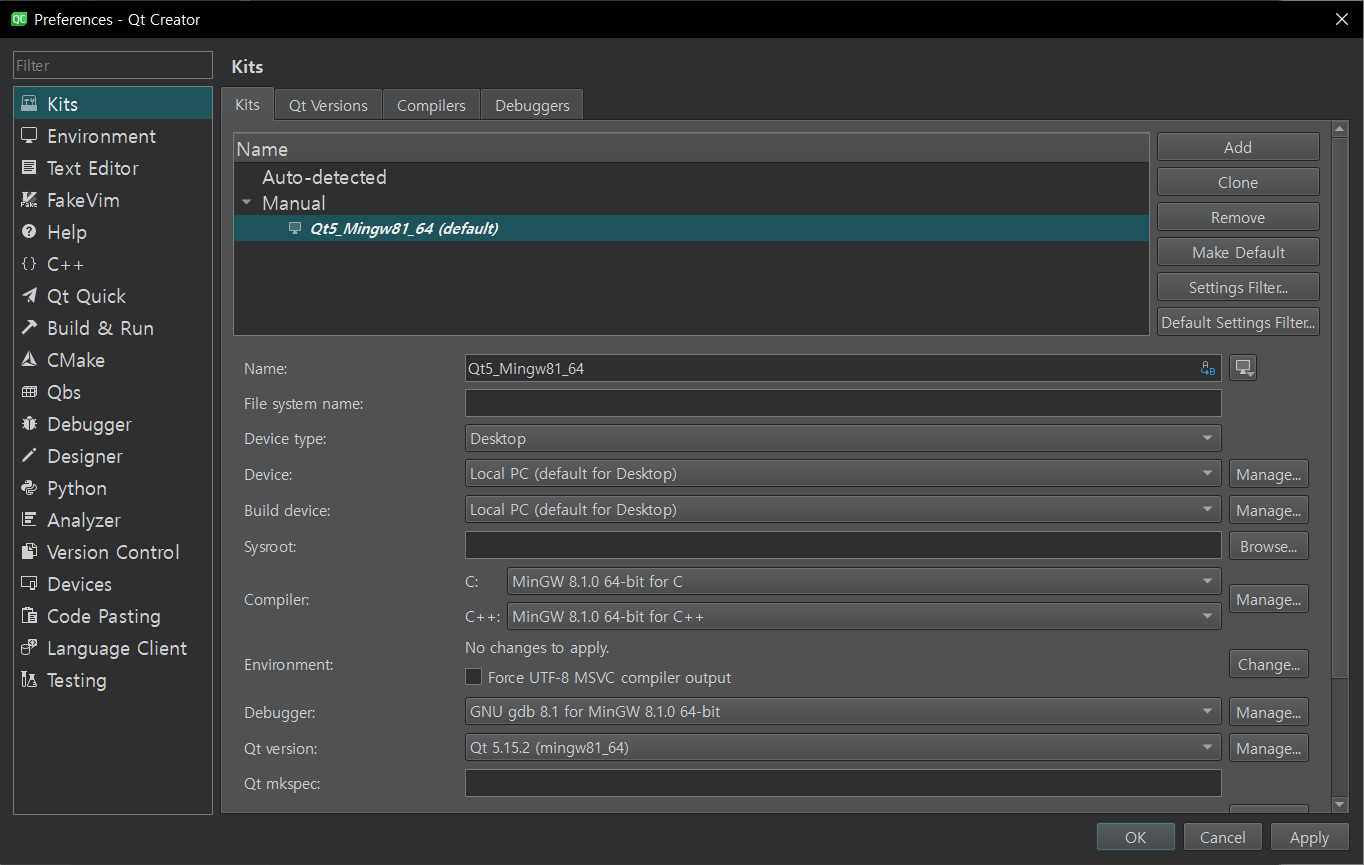The image size is (1364, 865).
Task: Open the Version Control icon
Action: pos(29,552)
